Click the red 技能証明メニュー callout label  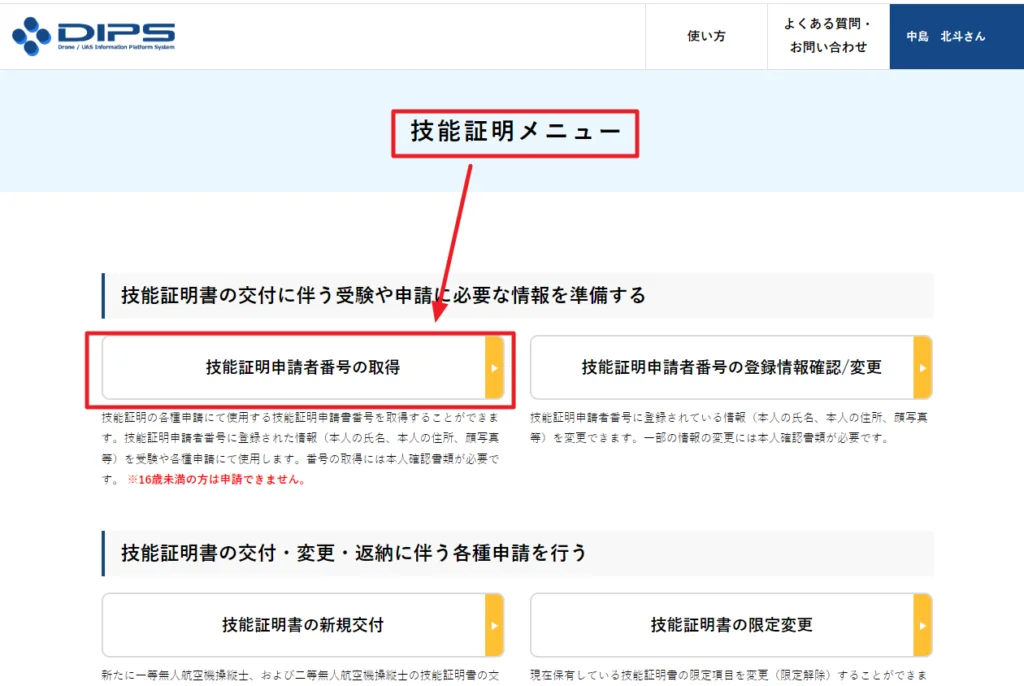click(514, 131)
